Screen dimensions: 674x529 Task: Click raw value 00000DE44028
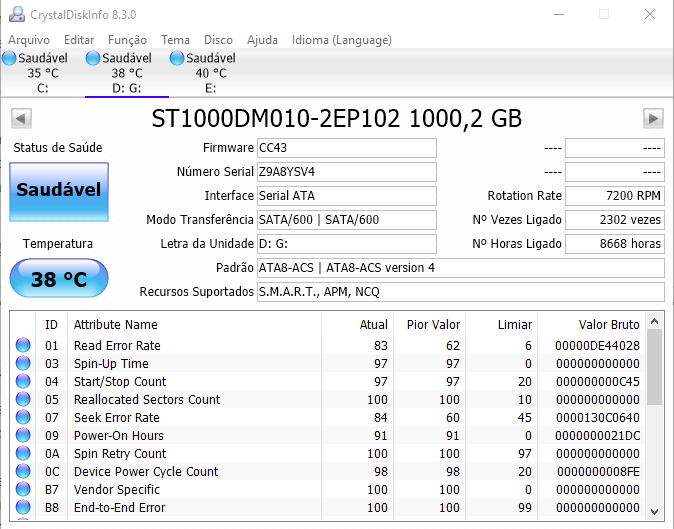tap(597, 346)
